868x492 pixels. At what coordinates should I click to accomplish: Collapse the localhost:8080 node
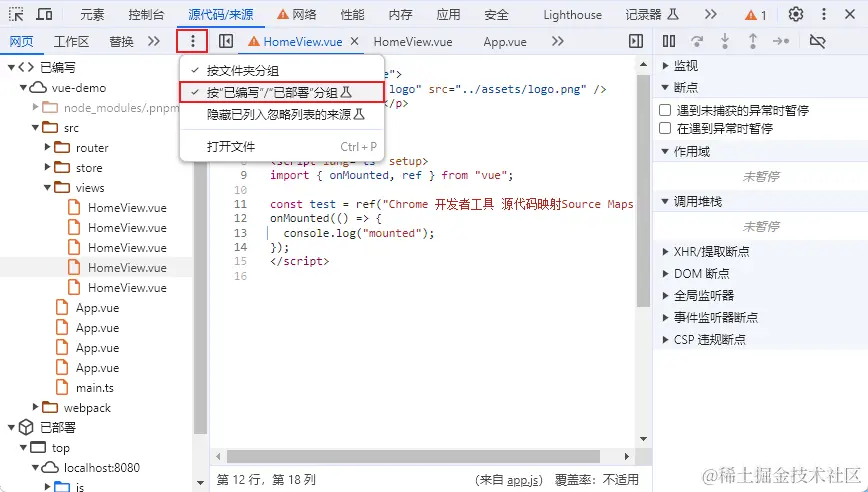35,468
